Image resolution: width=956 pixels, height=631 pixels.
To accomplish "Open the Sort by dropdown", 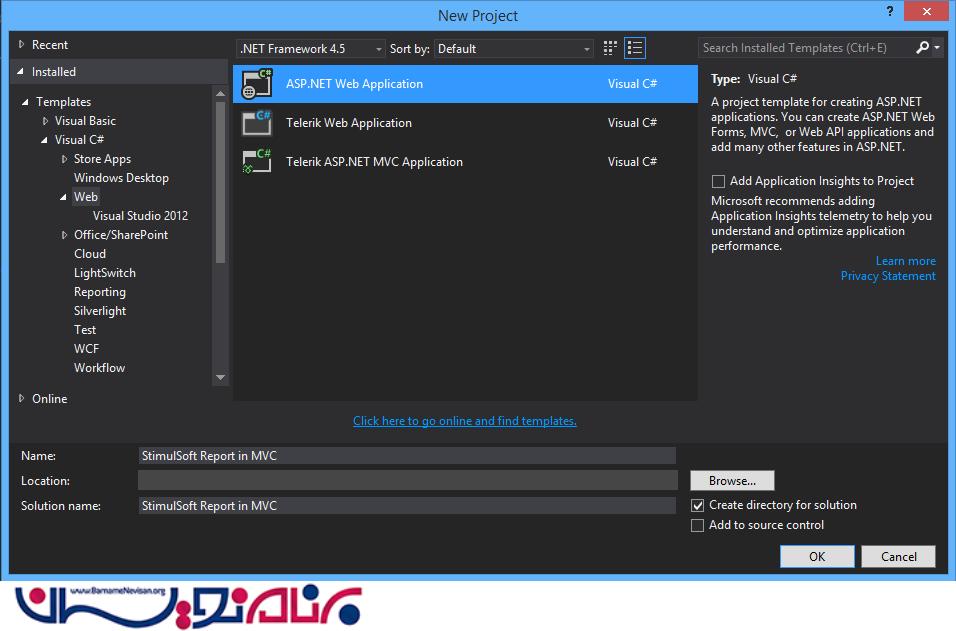I will pyautogui.click(x=514, y=49).
